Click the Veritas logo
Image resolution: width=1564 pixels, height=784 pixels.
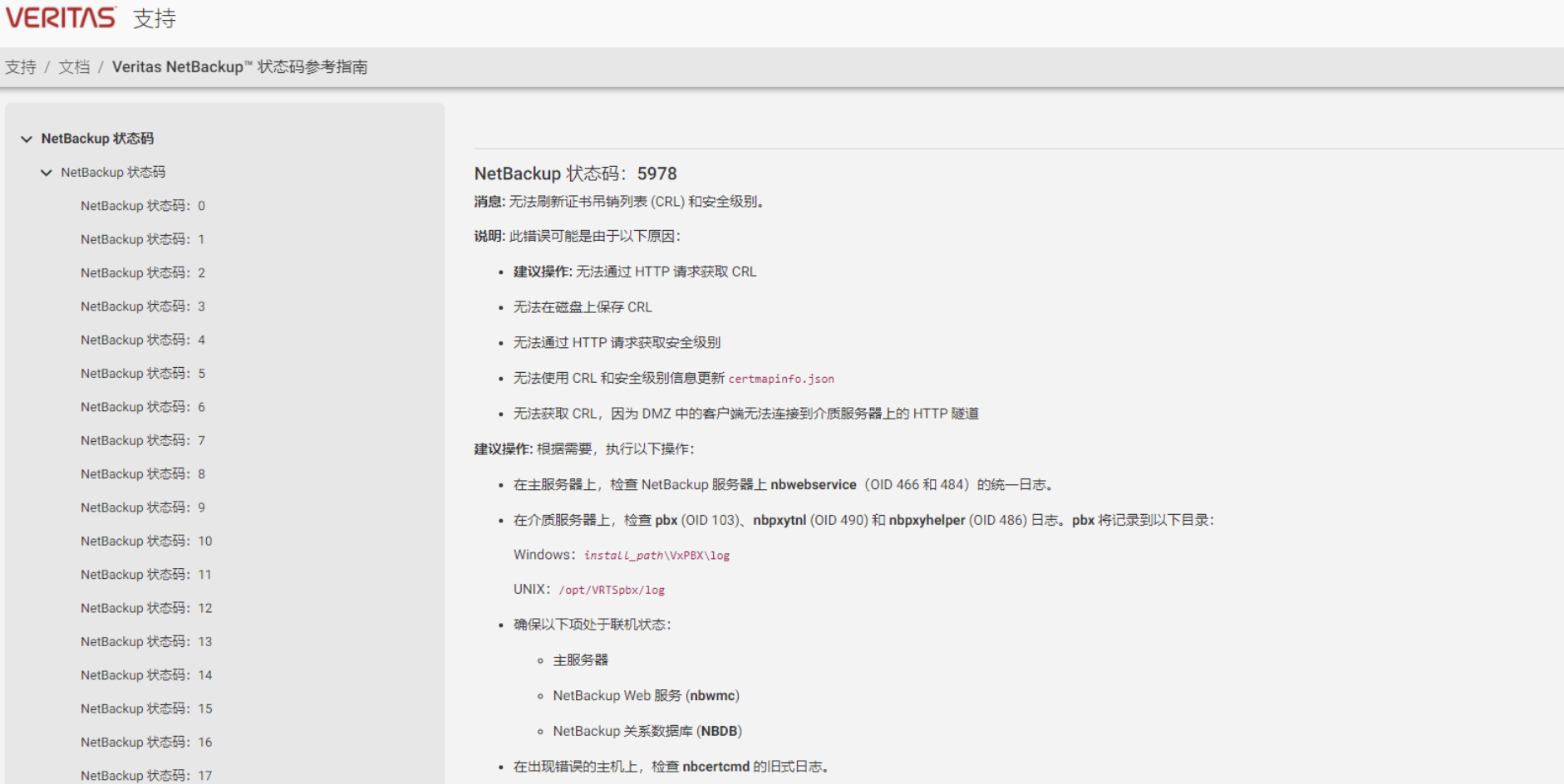point(61,17)
